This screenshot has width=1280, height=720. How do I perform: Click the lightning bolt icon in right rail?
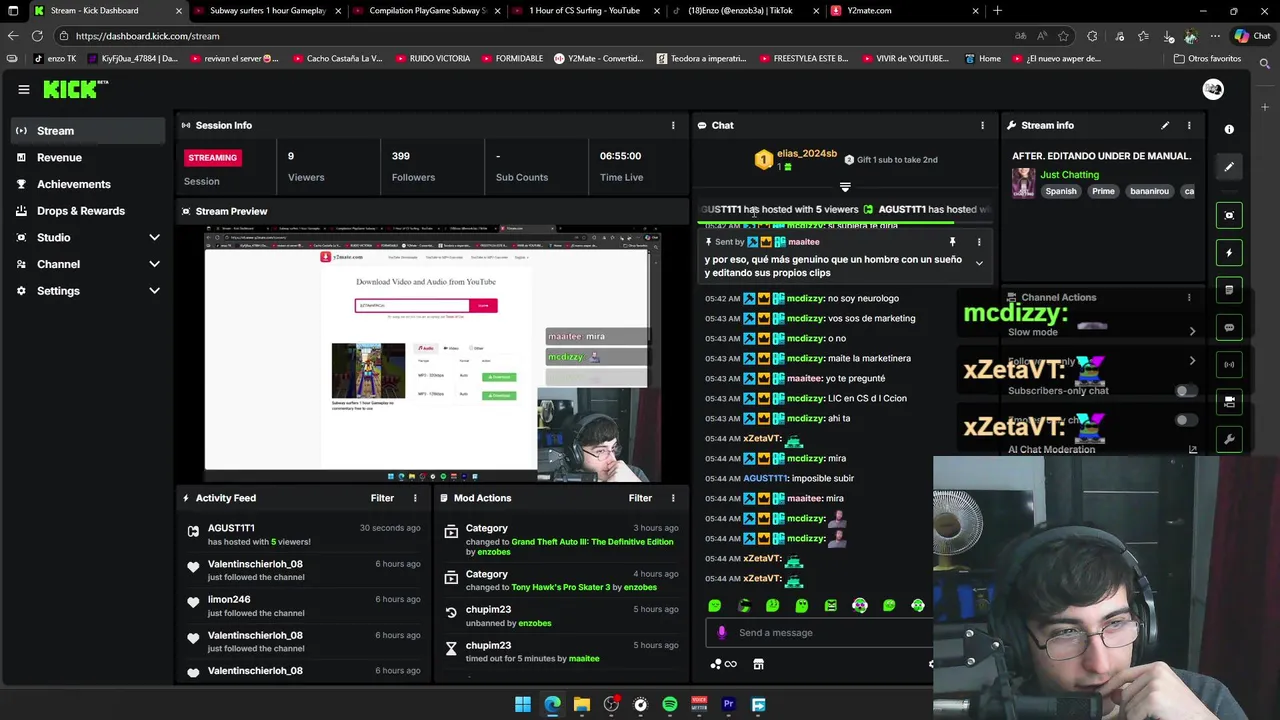point(1229,253)
